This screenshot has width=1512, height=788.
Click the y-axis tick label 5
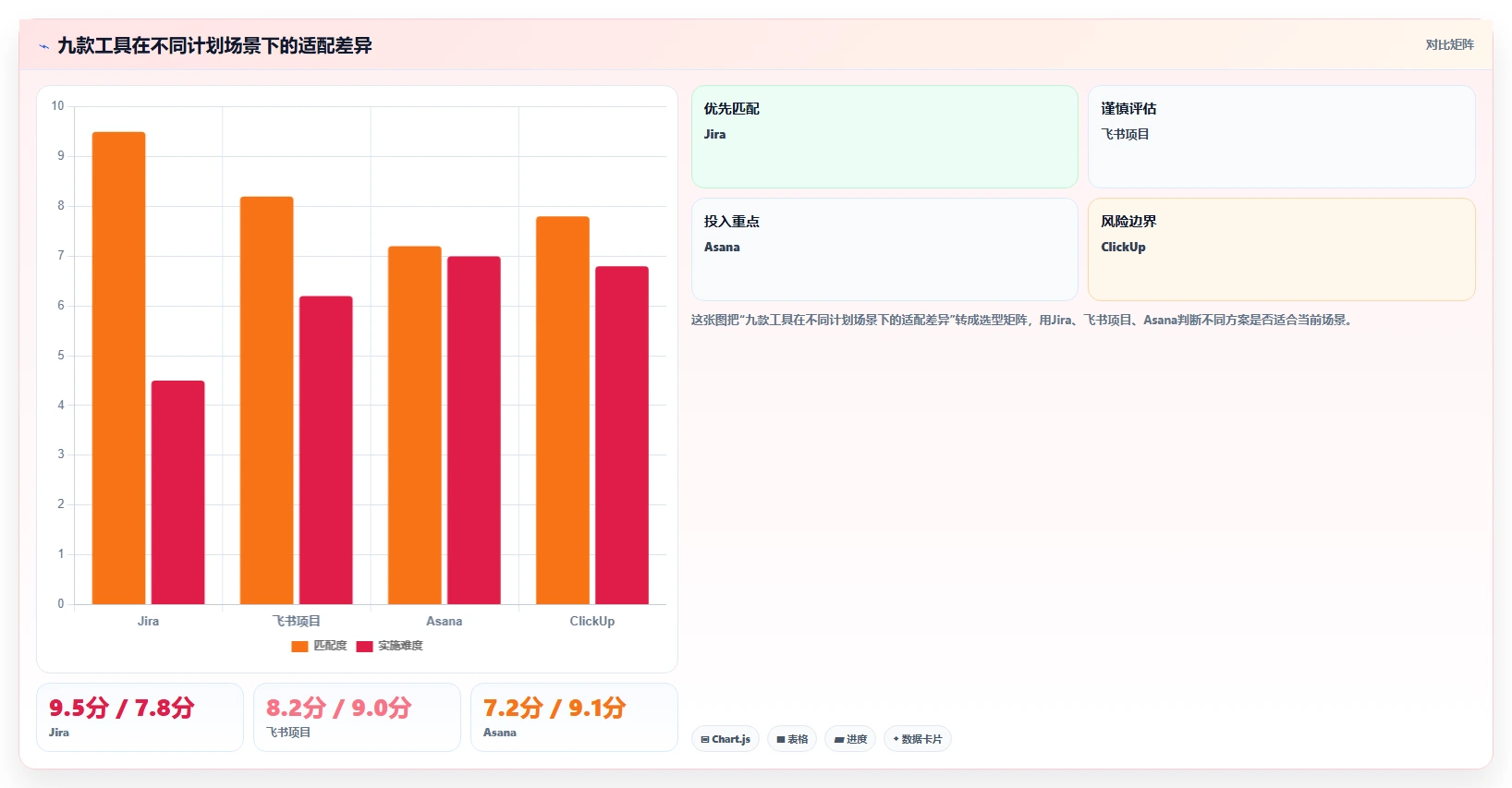point(61,355)
